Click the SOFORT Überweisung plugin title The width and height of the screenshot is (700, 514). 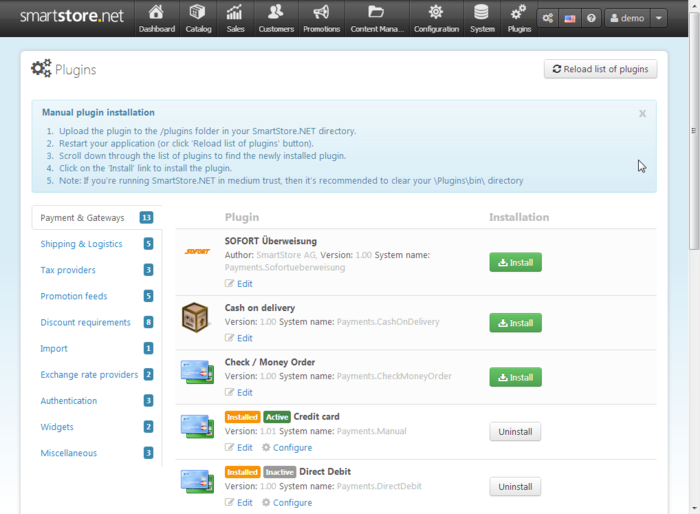click(x=271, y=241)
